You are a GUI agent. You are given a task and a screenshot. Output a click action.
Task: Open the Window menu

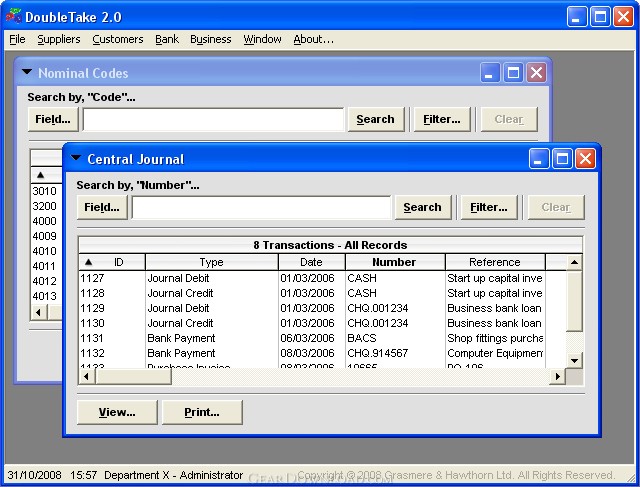click(x=262, y=39)
